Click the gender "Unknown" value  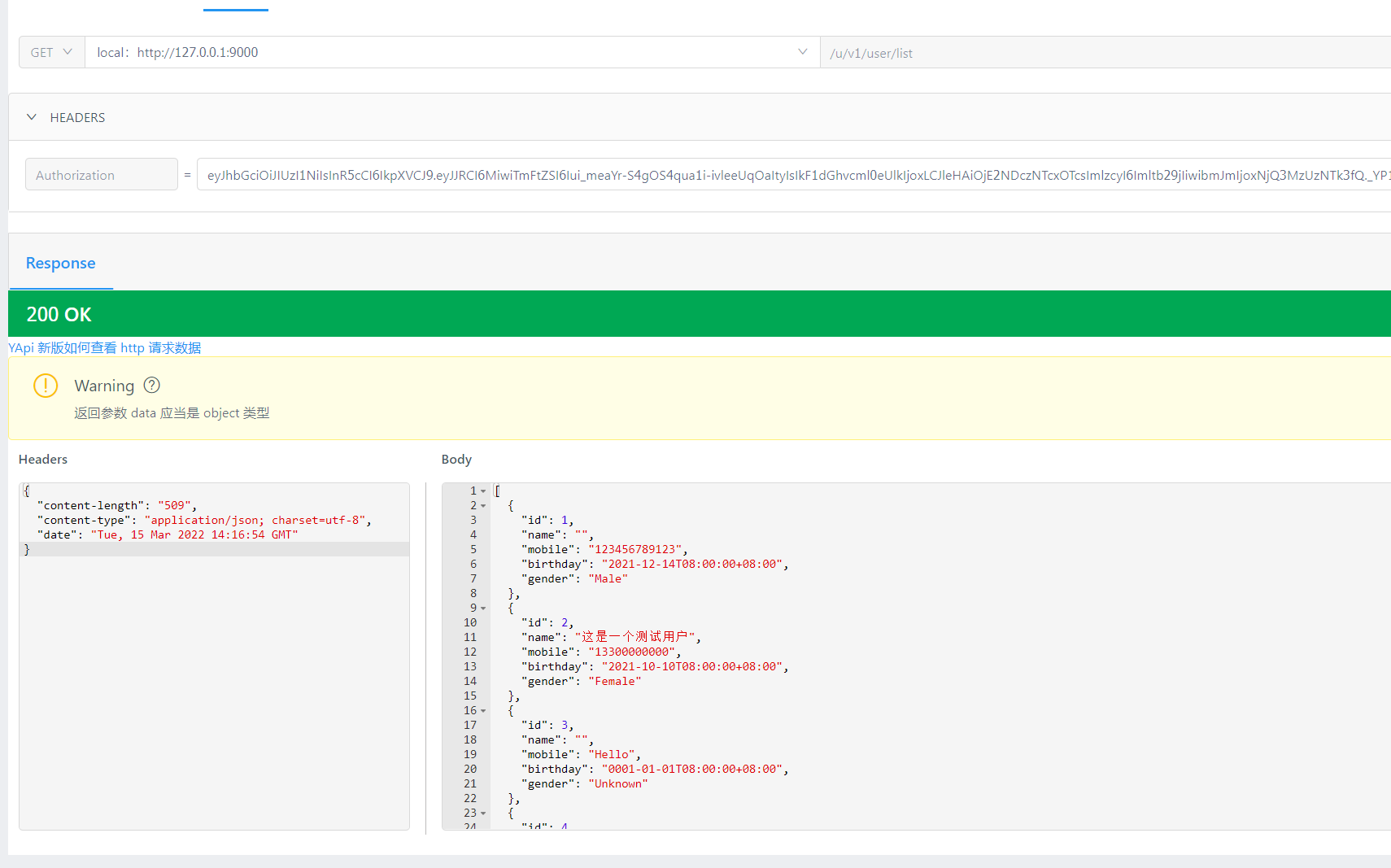tap(618, 783)
